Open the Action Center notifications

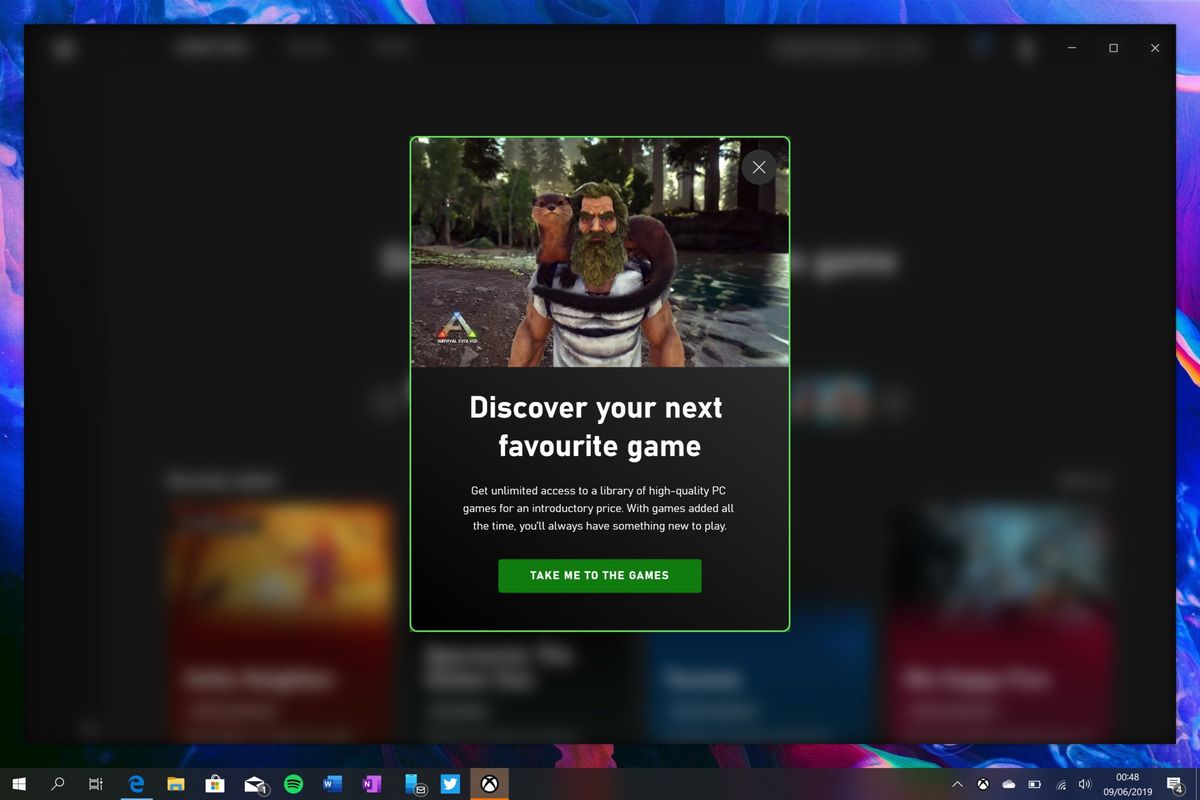pyautogui.click(x=1175, y=785)
